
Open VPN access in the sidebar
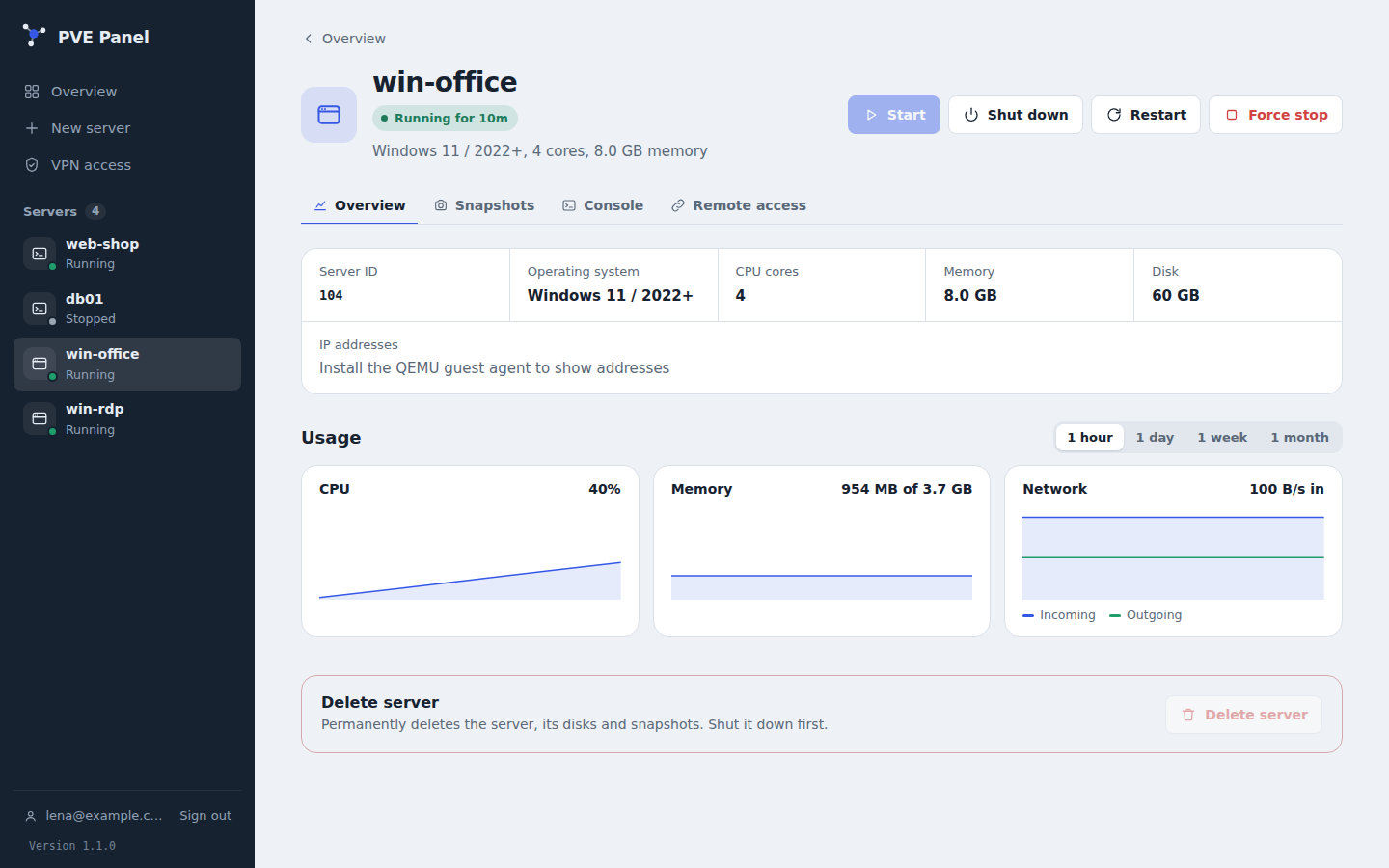pos(127,165)
